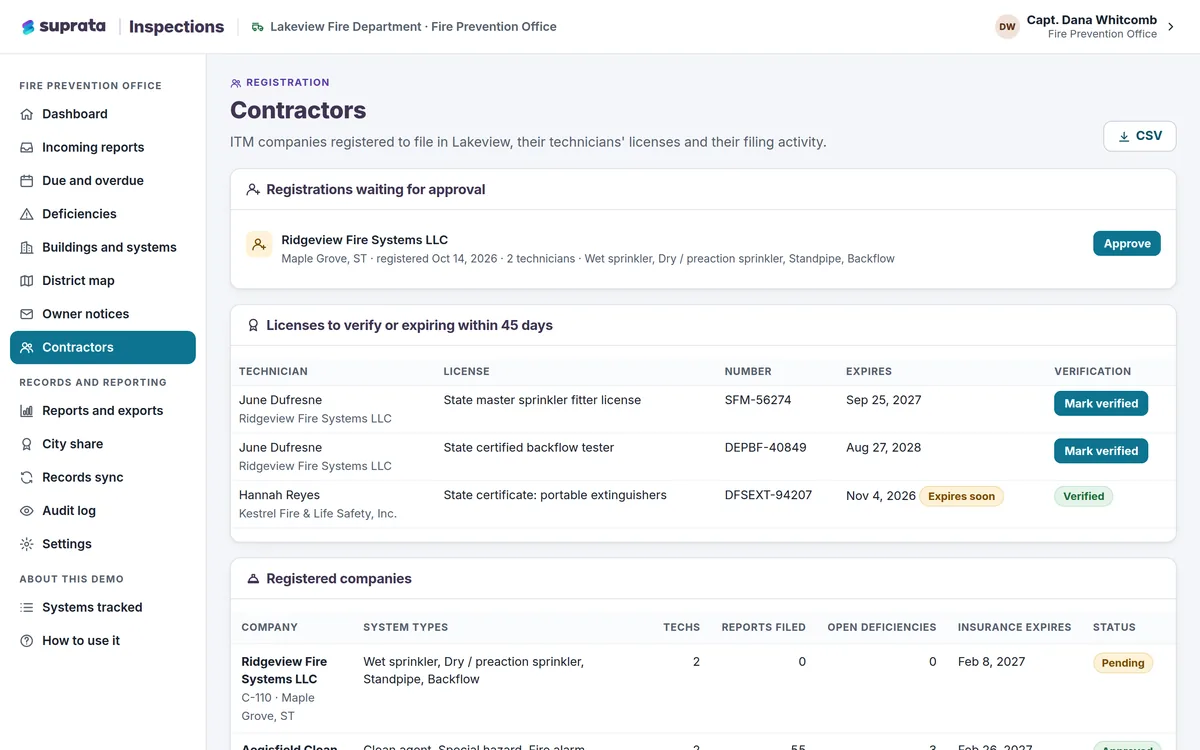Mark verified for license DEPBF-40849

1101,451
